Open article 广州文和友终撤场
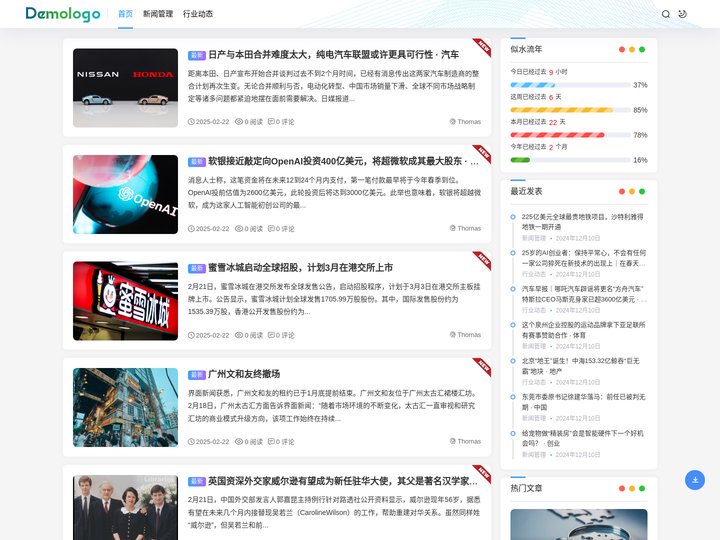 click(244, 374)
